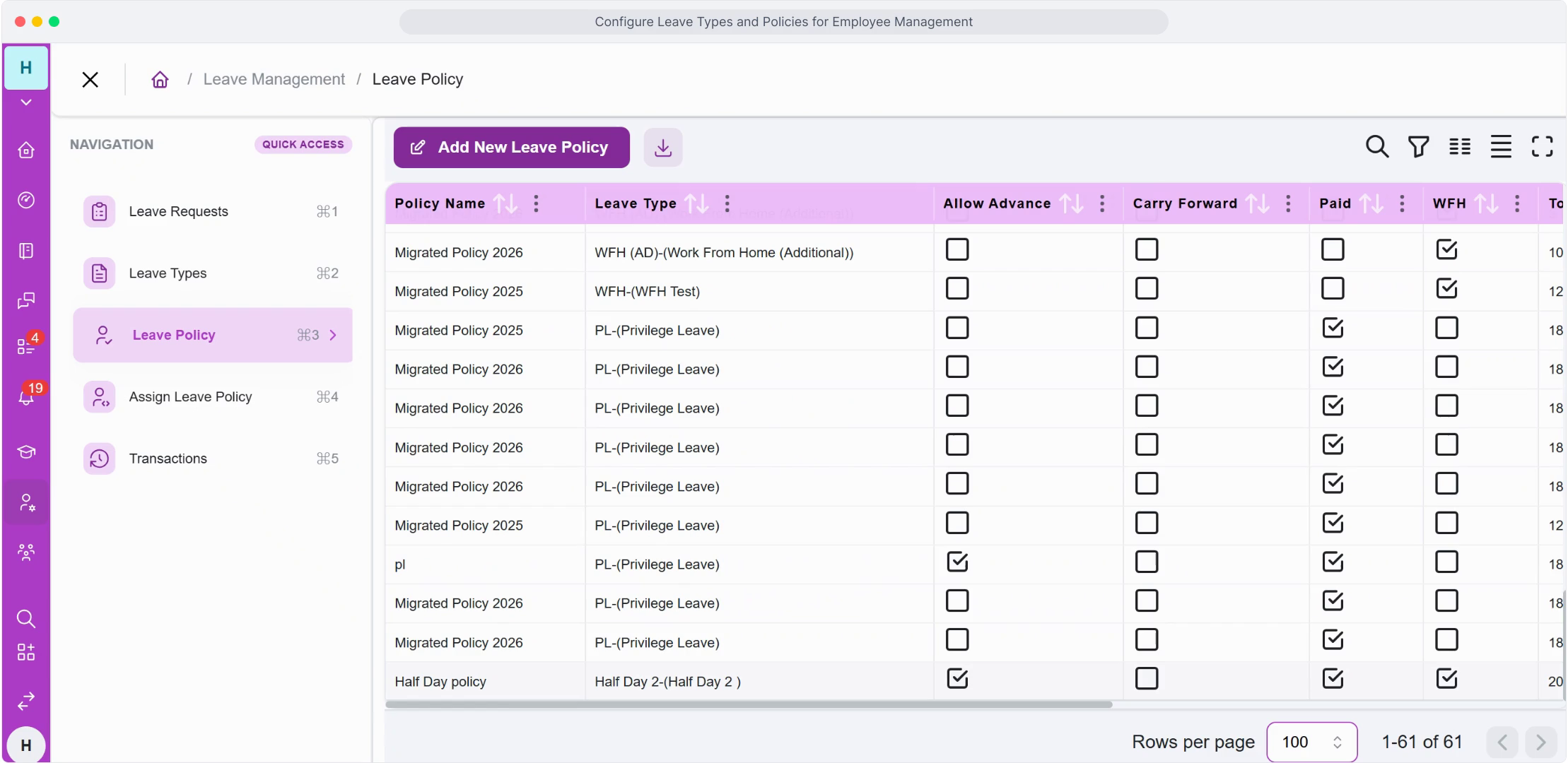Open the column layout icon in the toolbar

coord(1460,147)
